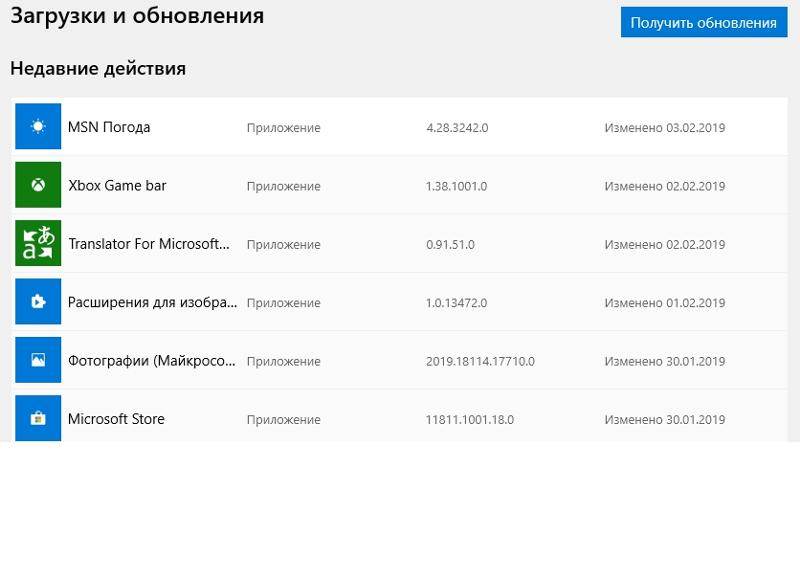Open the Расширения для изобра... name
Screen dimensions: 800x574
coord(153,303)
